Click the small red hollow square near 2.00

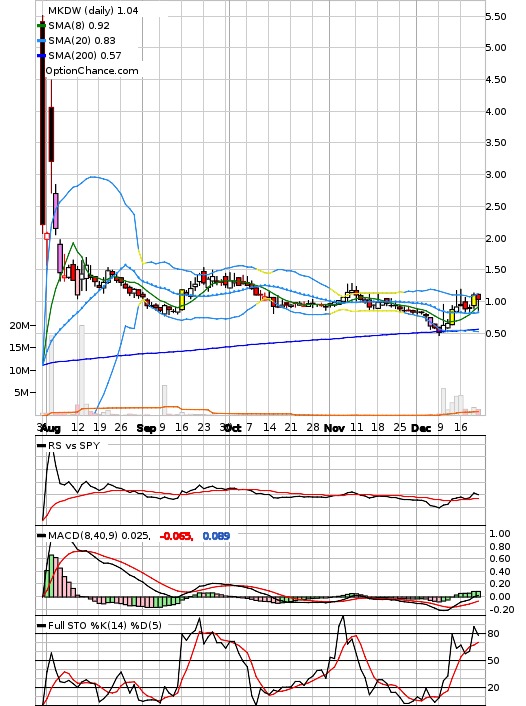click(47, 236)
